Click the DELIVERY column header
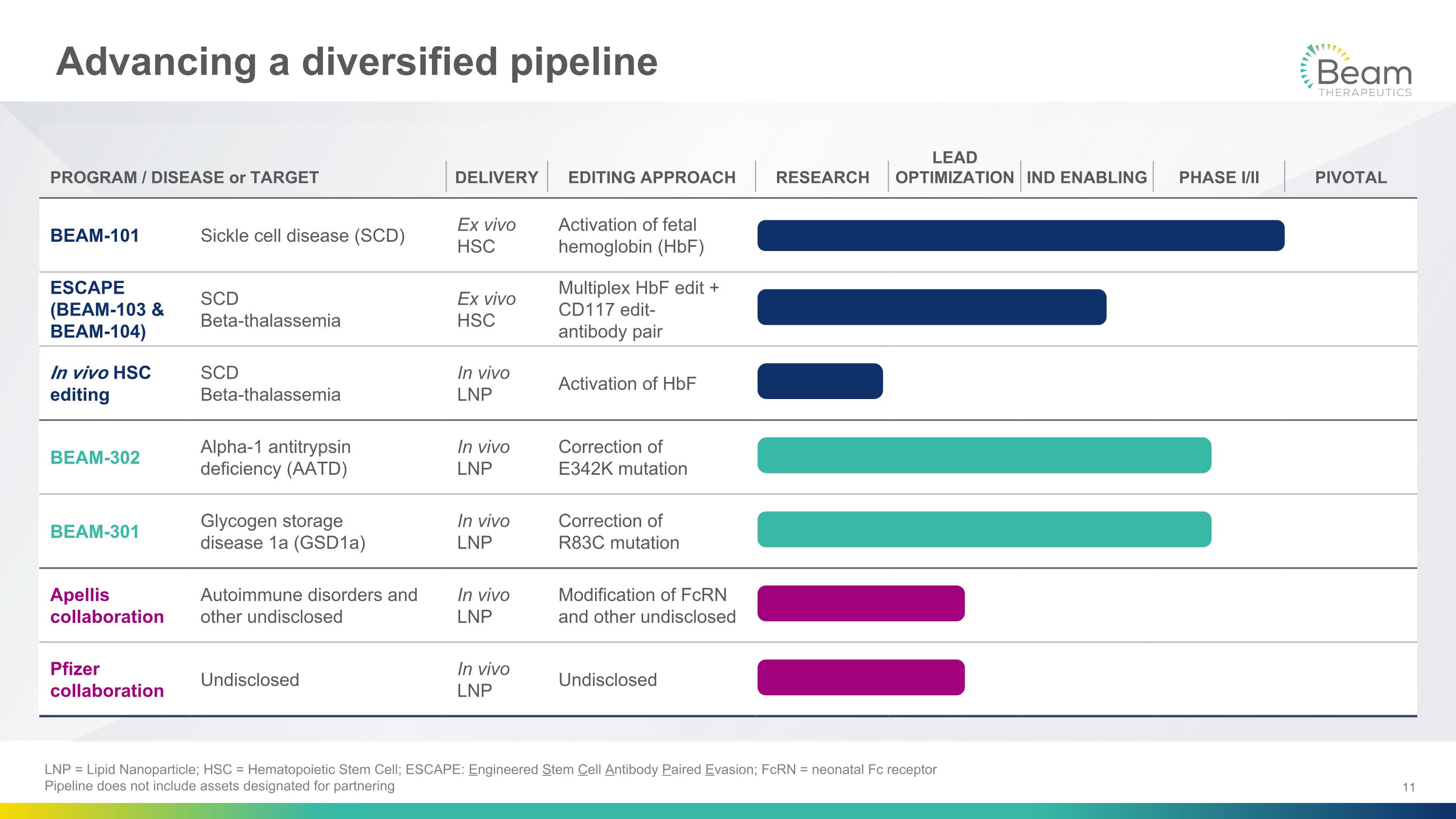This screenshot has width=1456, height=819. click(x=496, y=178)
